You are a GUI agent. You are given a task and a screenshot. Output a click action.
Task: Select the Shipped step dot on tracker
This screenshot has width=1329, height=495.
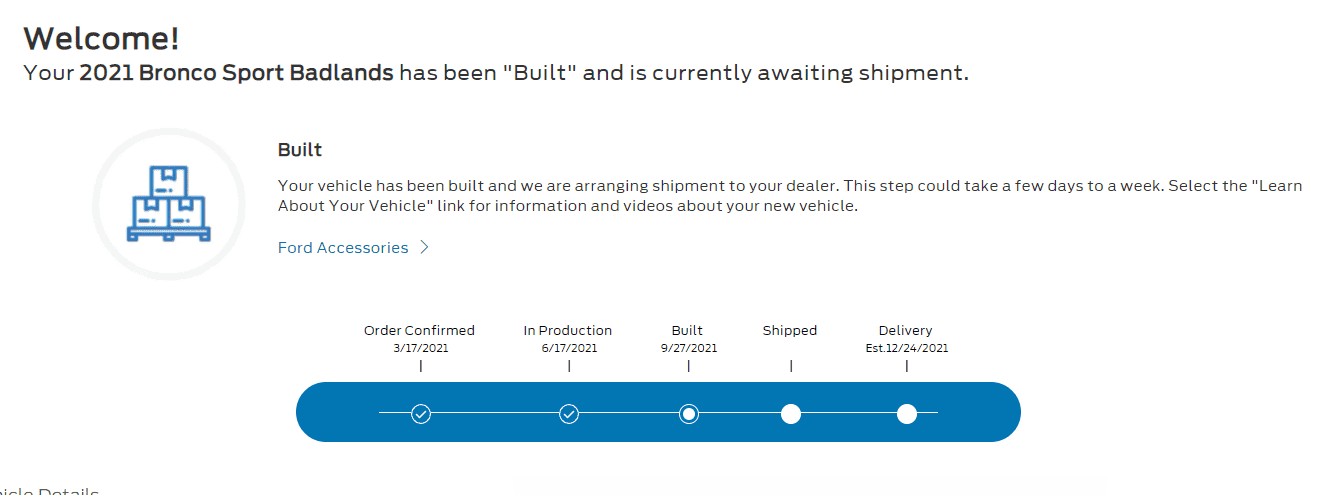[x=791, y=413]
